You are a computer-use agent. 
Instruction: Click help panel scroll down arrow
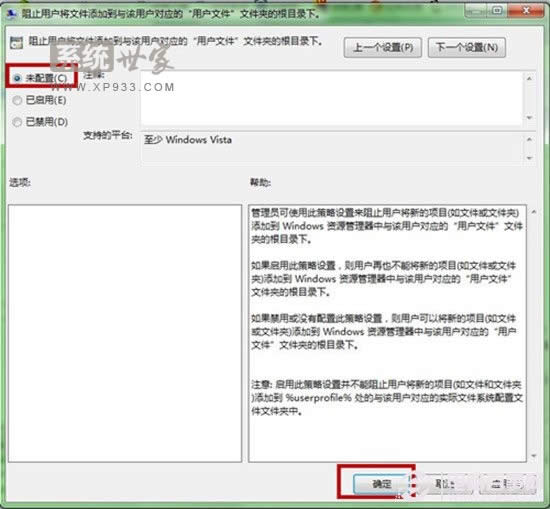click(534, 456)
